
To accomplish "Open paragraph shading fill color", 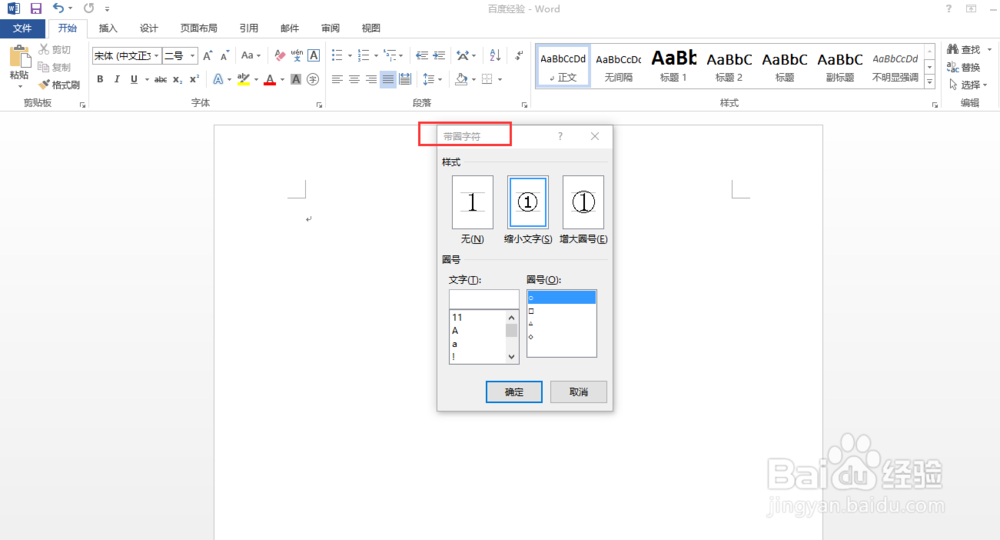I will coord(461,79).
